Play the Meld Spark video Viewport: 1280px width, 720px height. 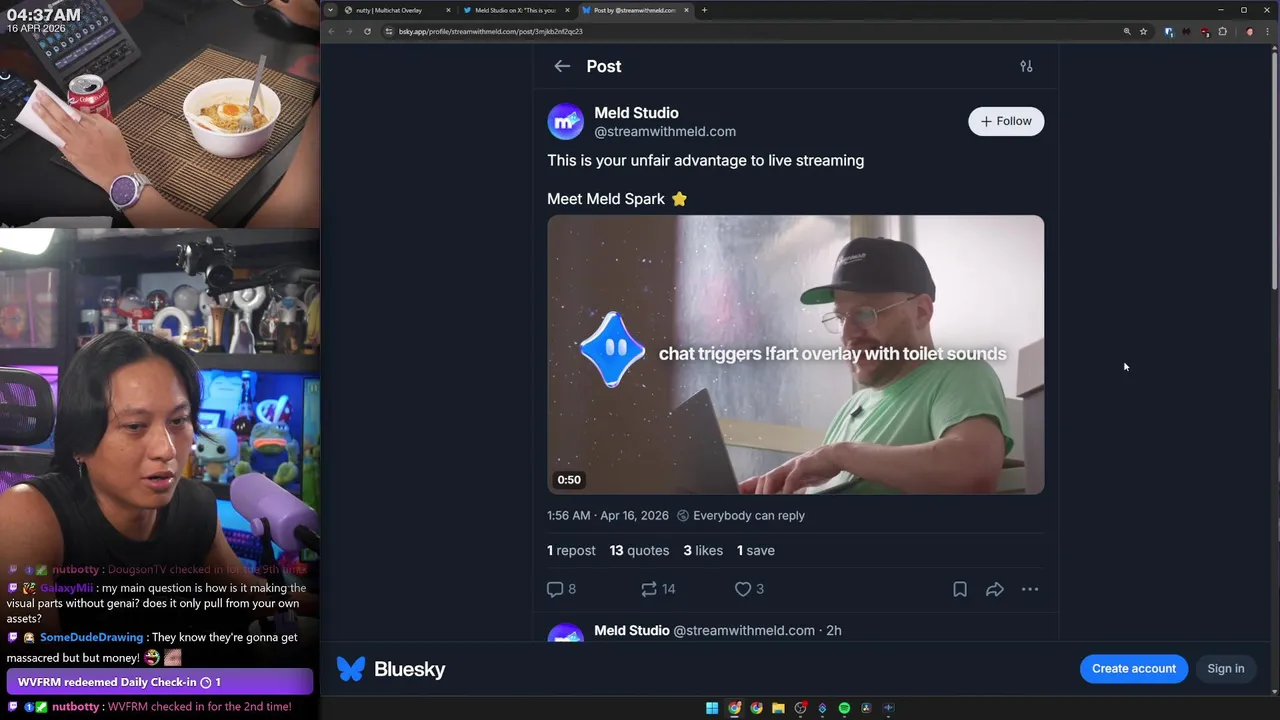[x=795, y=354]
